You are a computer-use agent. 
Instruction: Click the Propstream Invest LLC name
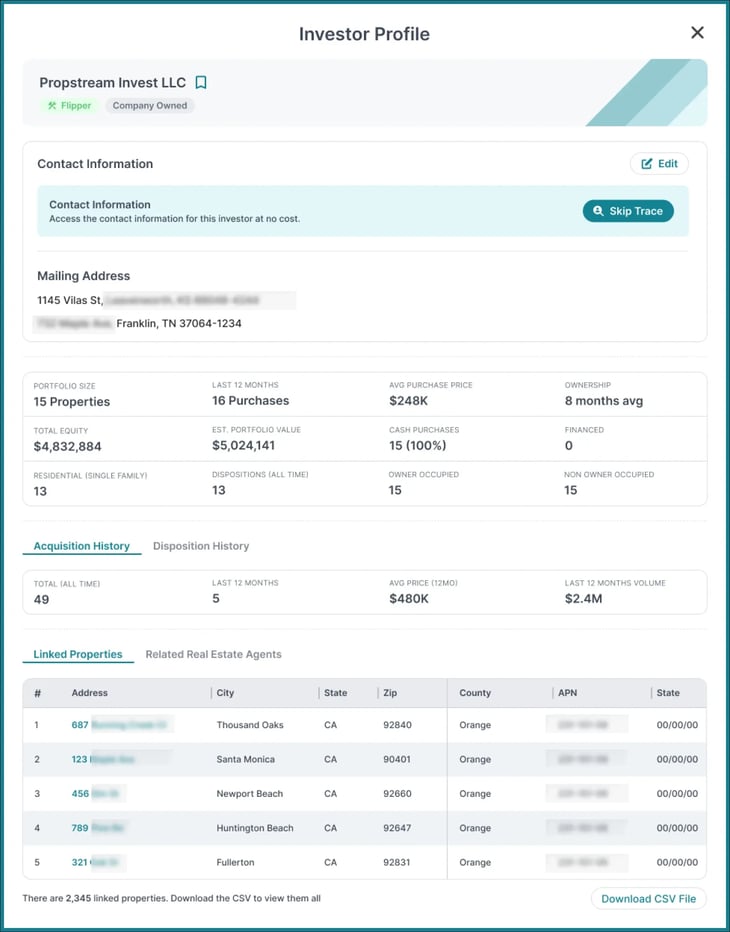click(x=113, y=83)
